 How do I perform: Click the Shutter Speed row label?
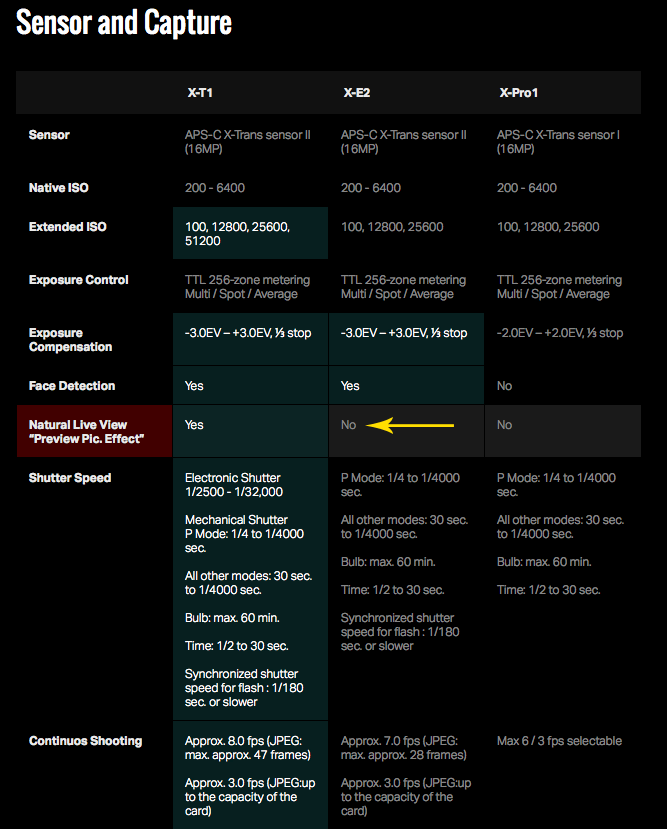click(x=70, y=478)
